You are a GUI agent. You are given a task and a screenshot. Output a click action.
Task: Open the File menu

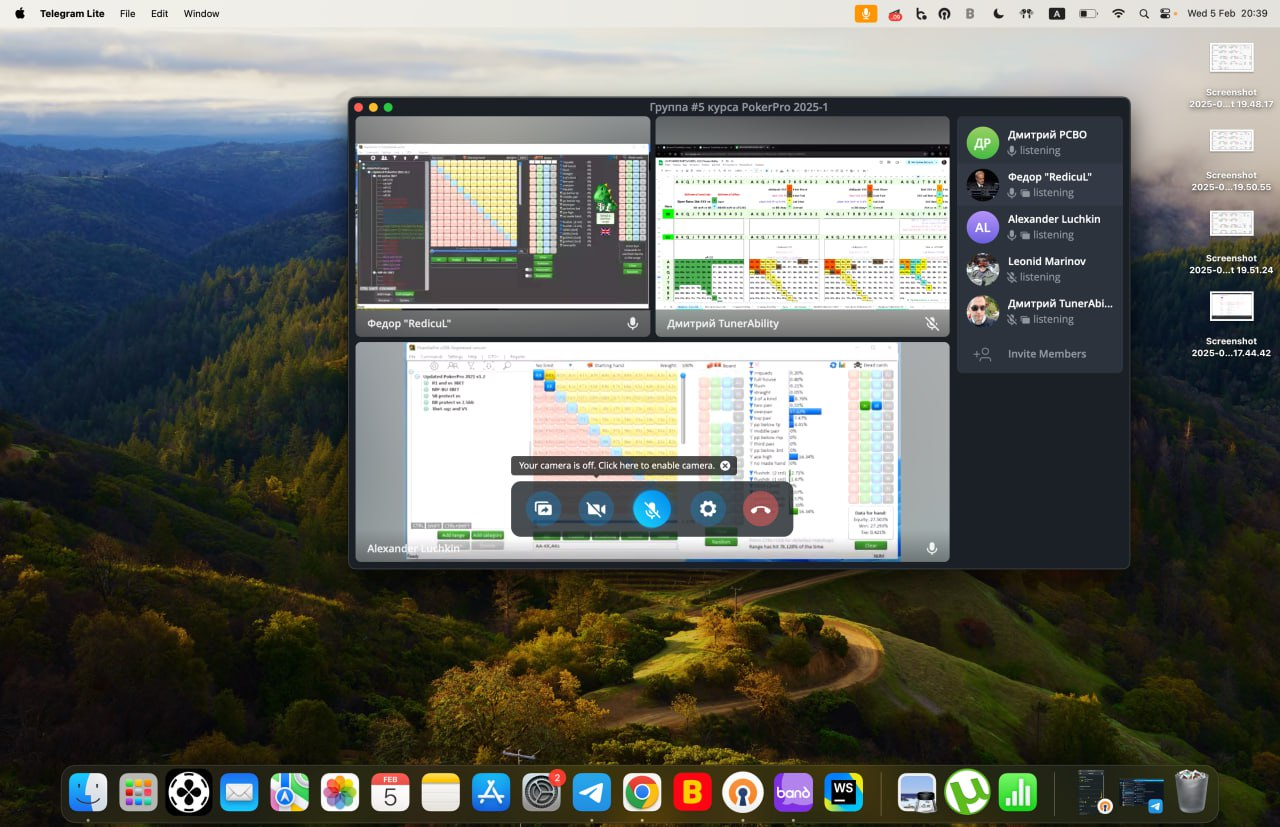click(127, 14)
